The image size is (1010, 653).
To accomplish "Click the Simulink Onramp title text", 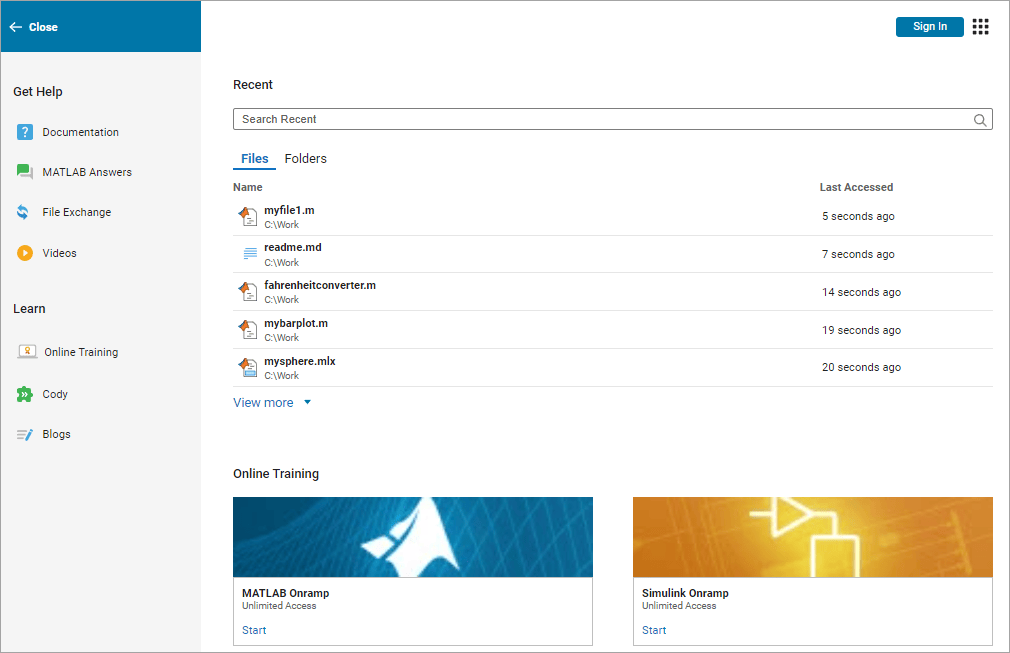I will tap(685, 593).
